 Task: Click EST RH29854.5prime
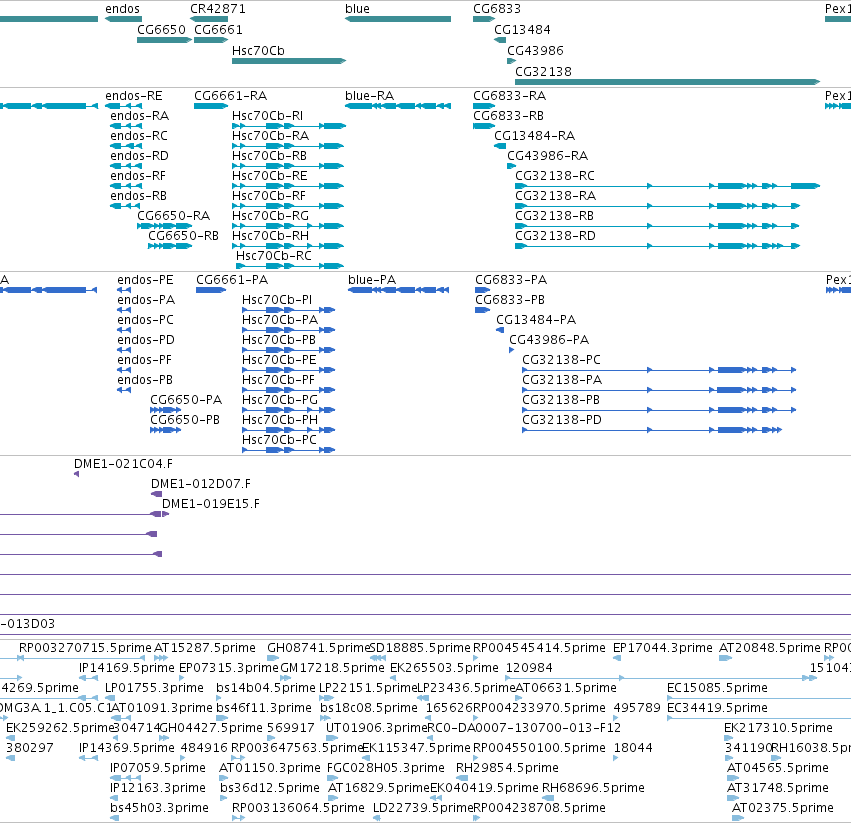[507, 768]
